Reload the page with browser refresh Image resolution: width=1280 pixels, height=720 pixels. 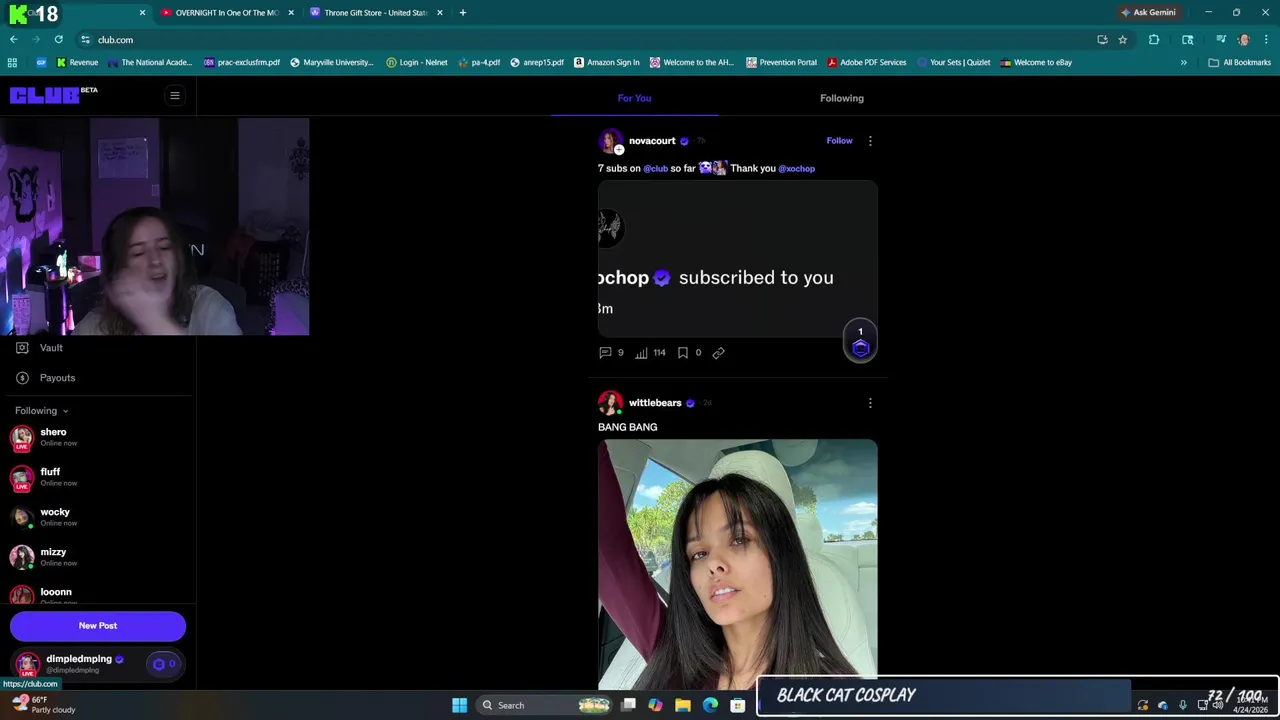pyautogui.click(x=59, y=40)
